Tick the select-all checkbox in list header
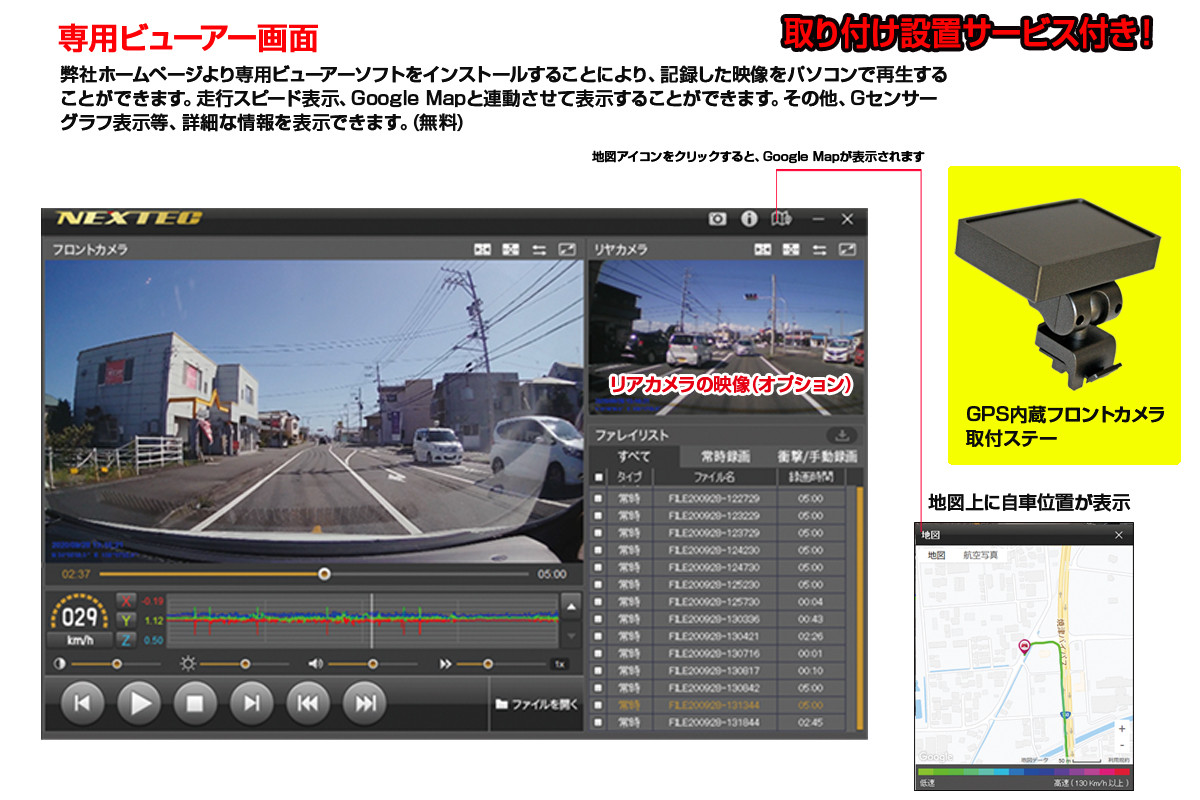Screen dimensions: 1200x800 (599, 477)
